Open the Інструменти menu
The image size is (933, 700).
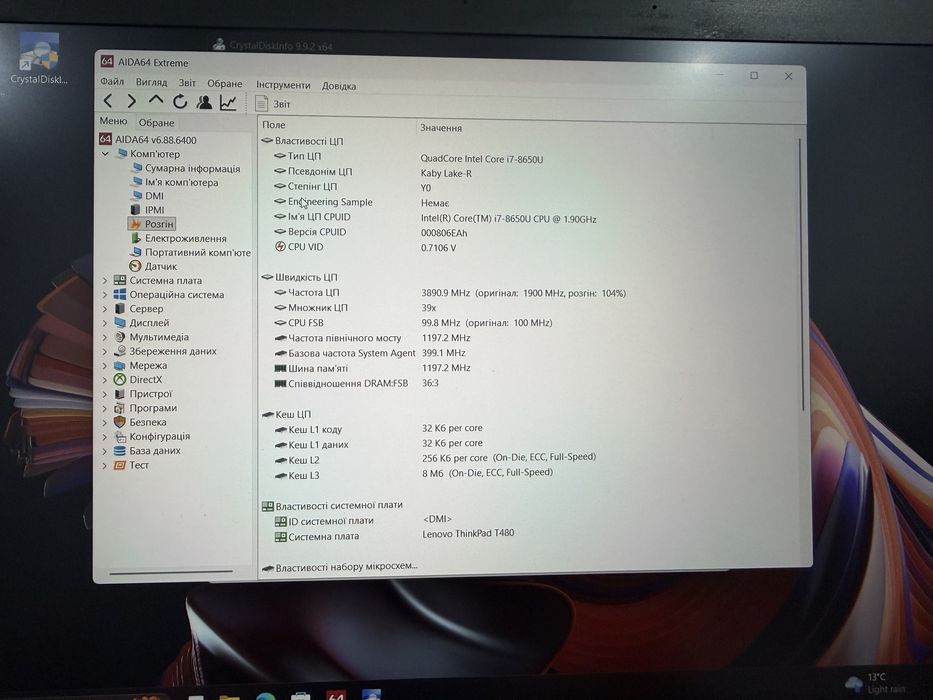coord(283,85)
